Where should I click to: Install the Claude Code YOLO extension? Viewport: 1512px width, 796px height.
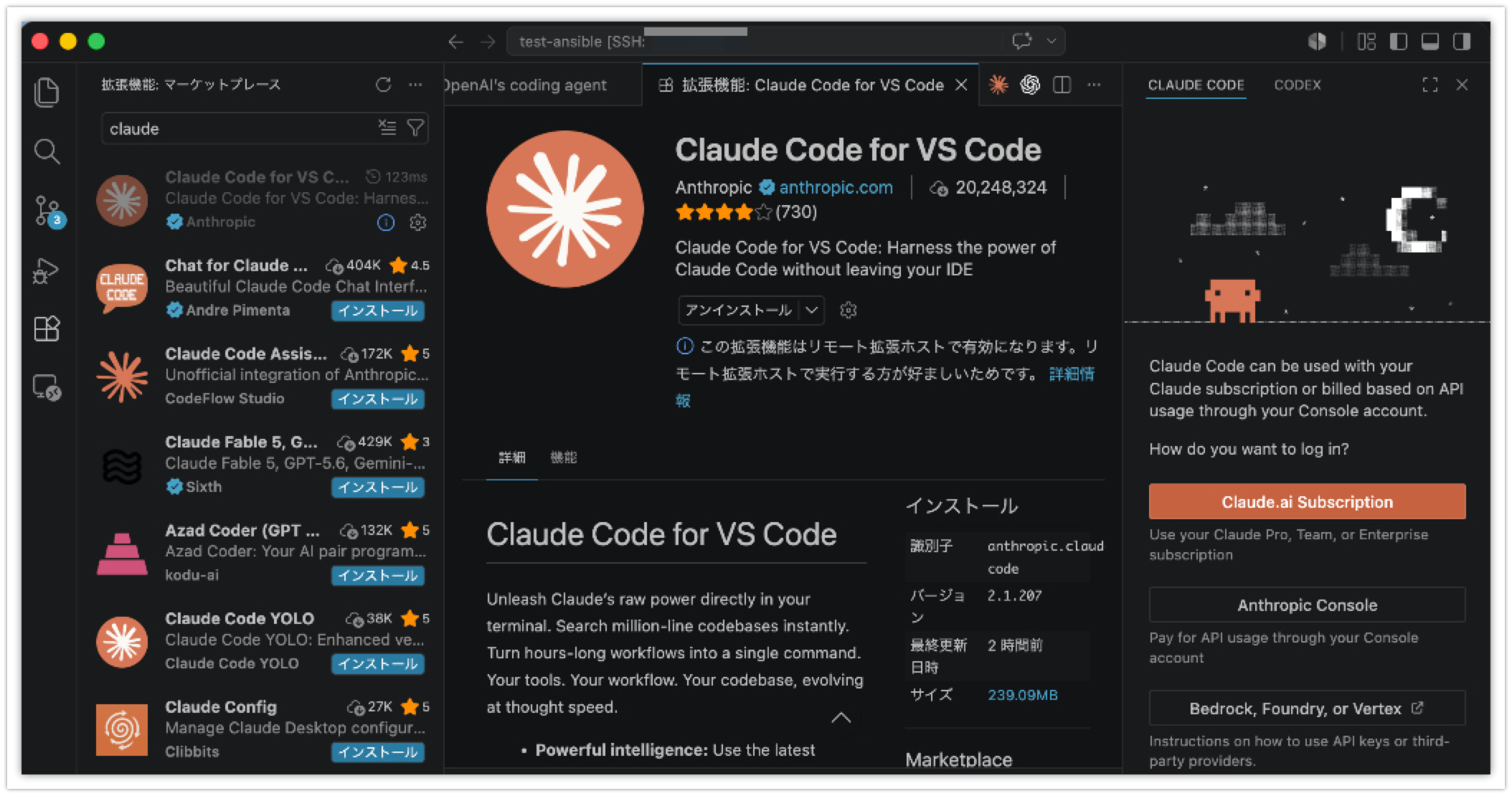[378, 664]
